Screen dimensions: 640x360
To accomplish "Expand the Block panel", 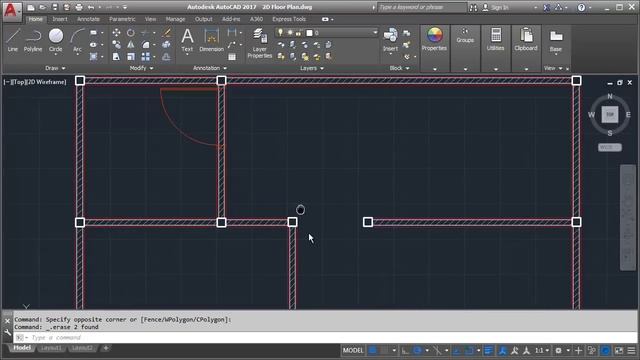I will [x=399, y=68].
